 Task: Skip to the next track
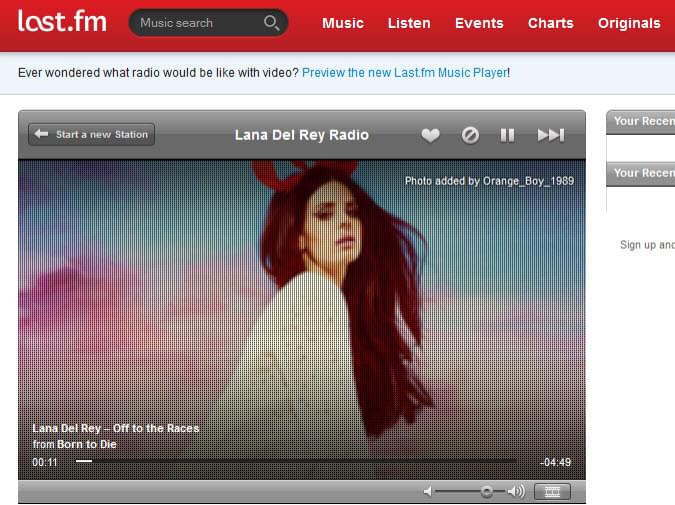point(550,135)
